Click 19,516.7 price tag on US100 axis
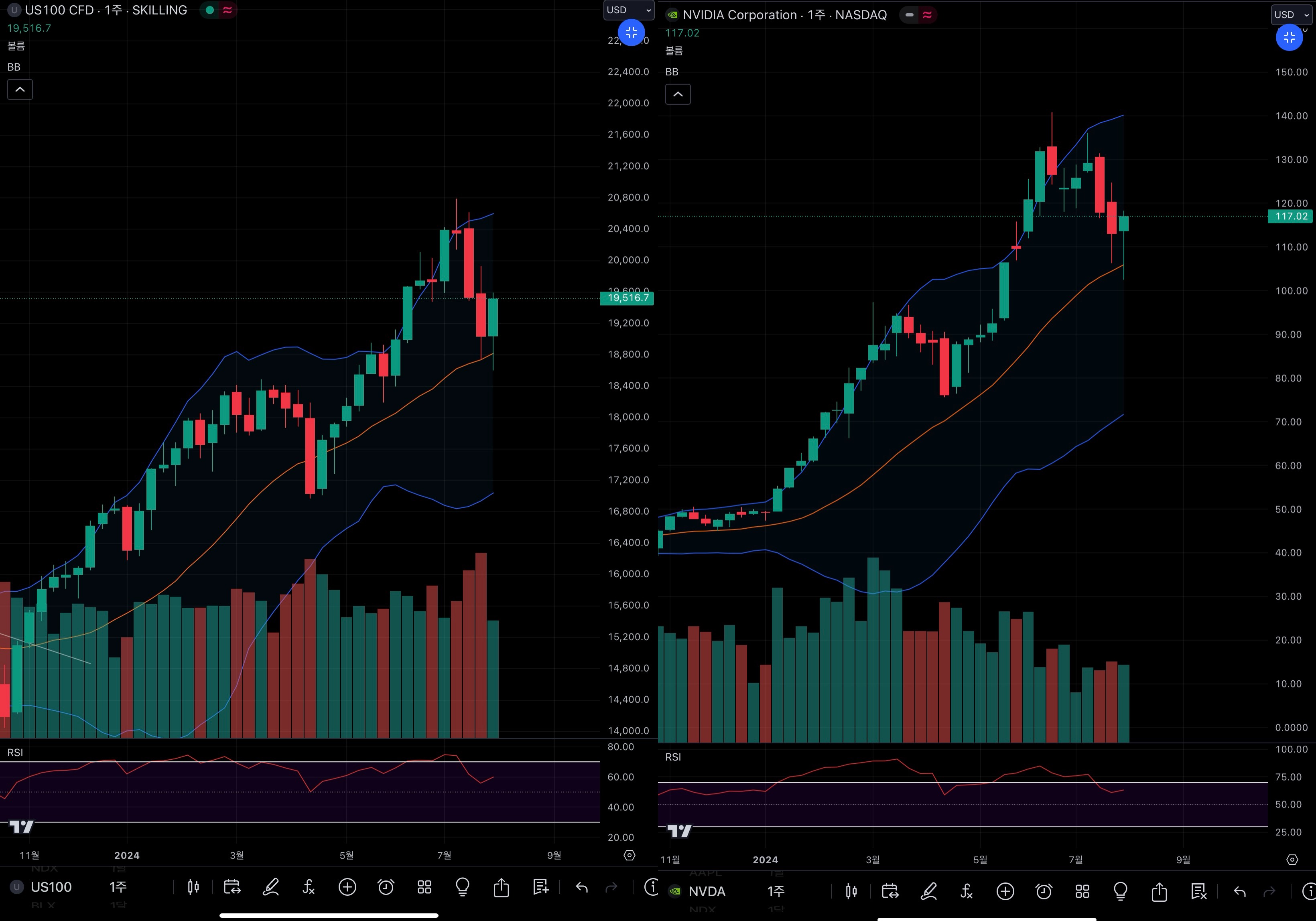This screenshot has width=1316, height=921. [x=627, y=298]
